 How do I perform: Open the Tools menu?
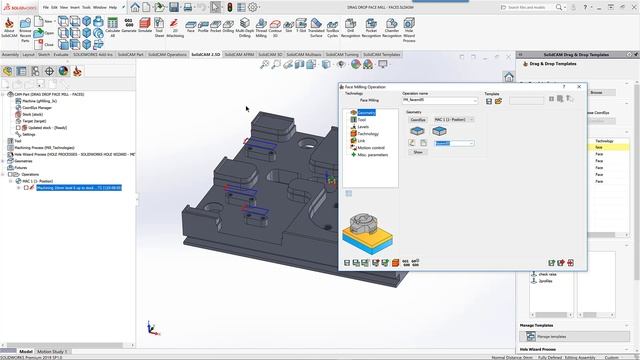86,7
